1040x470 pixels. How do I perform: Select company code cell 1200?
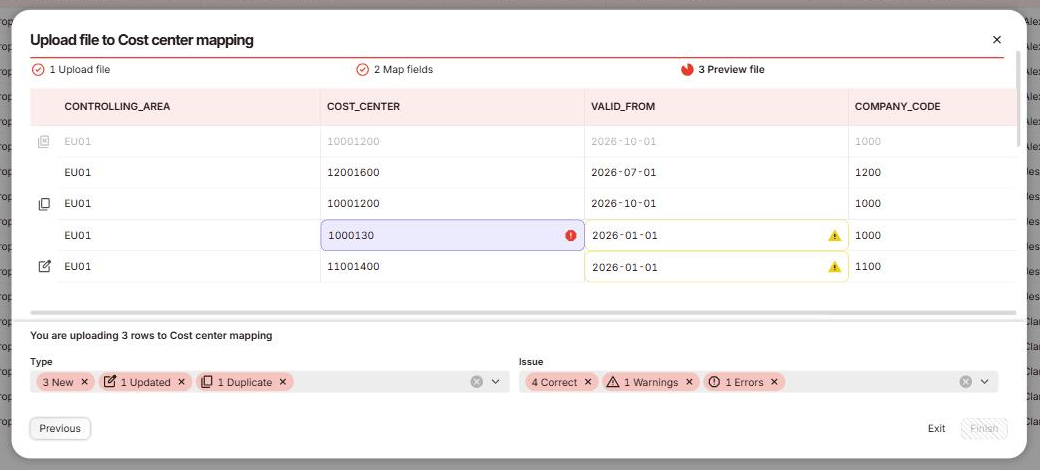click(x=932, y=172)
